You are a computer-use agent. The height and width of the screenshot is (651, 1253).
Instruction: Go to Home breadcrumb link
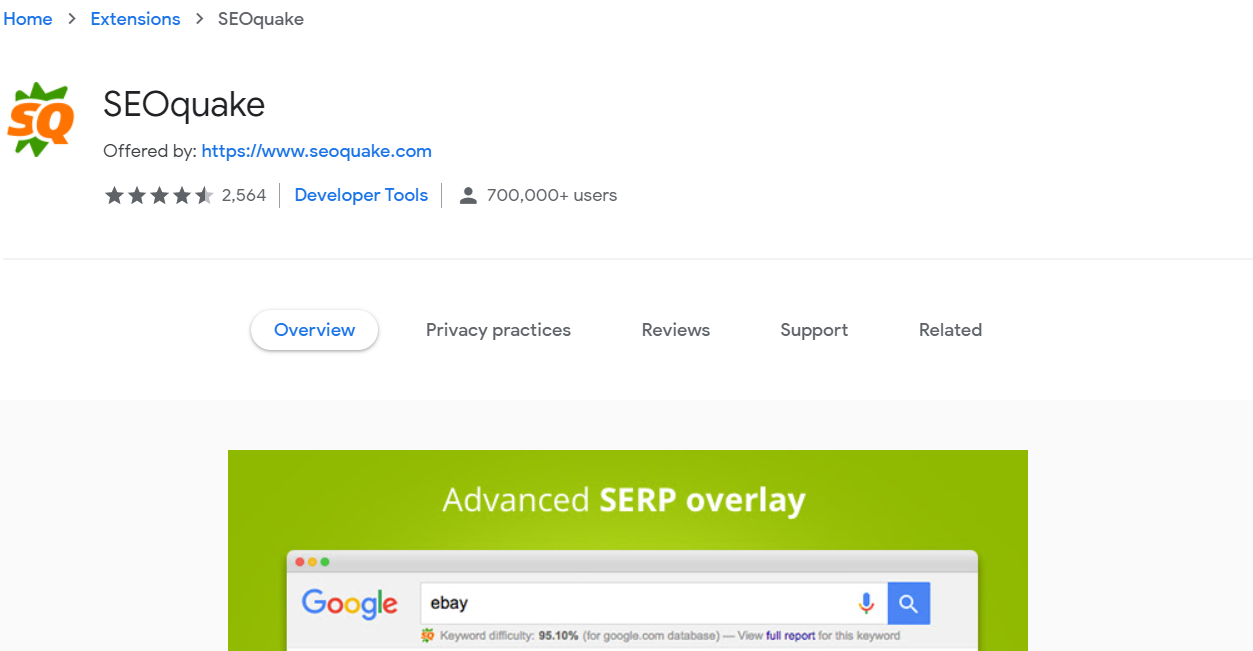tap(28, 19)
